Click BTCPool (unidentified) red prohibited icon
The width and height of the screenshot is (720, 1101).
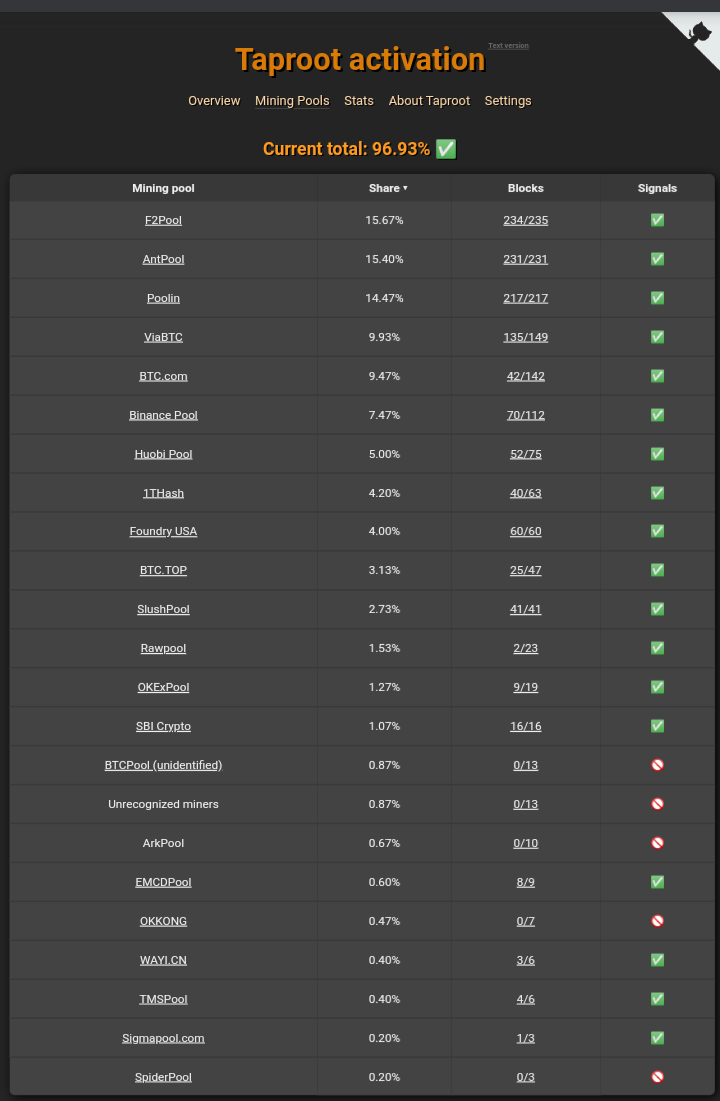pos(657,765)
